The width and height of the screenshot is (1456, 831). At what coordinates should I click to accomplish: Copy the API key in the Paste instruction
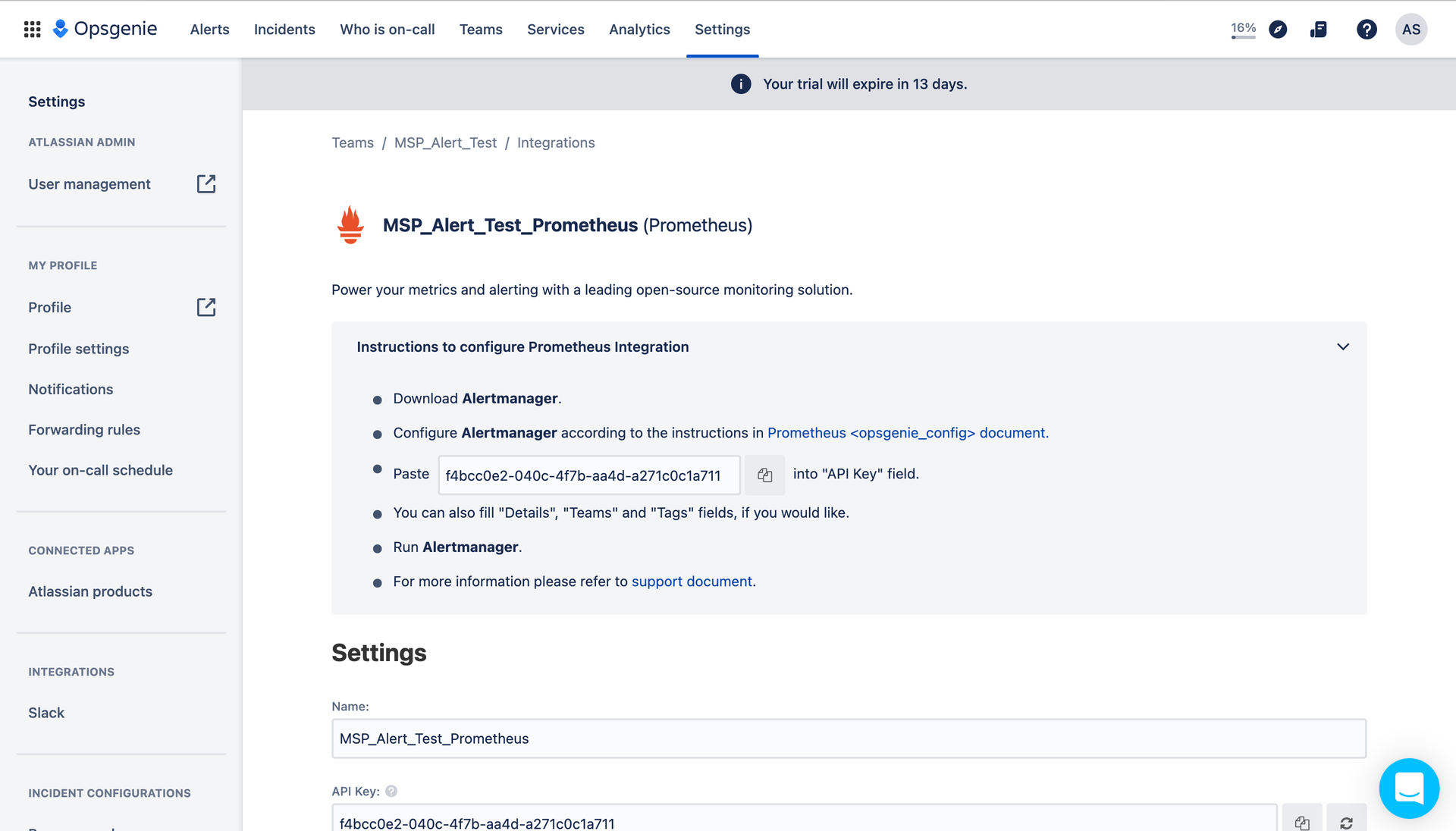[x=764, y=475]
